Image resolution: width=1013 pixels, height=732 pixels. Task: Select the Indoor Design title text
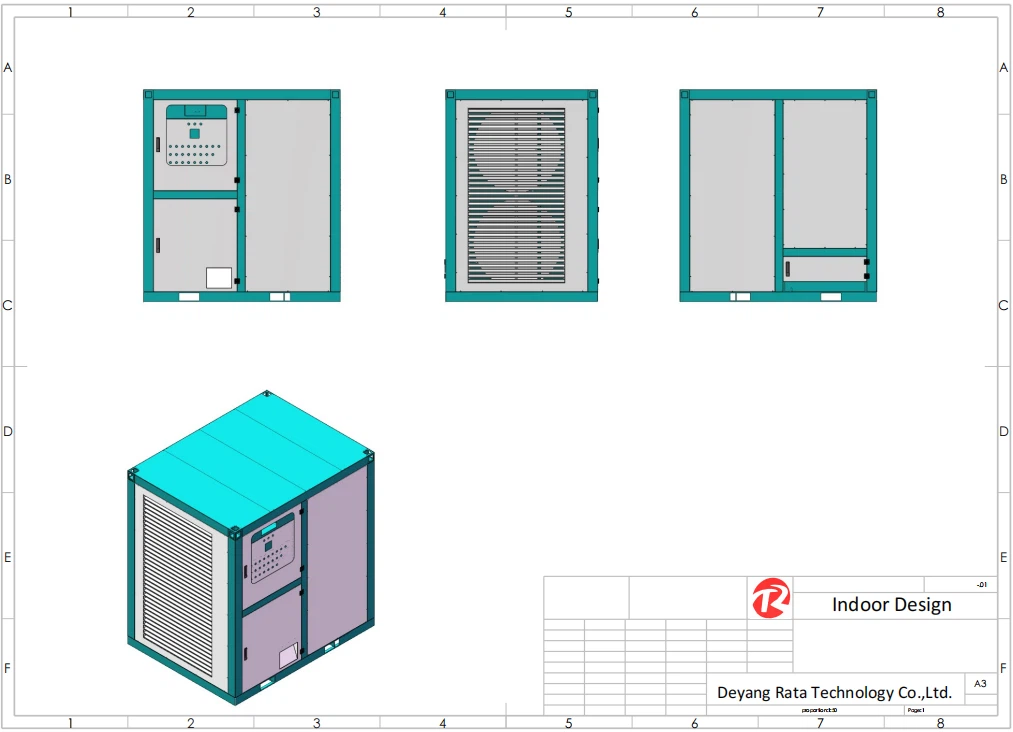891,604
